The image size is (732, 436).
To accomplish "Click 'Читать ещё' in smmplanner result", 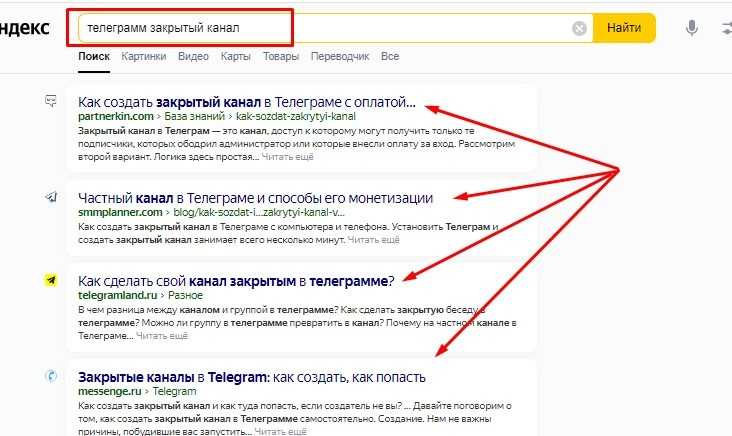I will (373, 240).
